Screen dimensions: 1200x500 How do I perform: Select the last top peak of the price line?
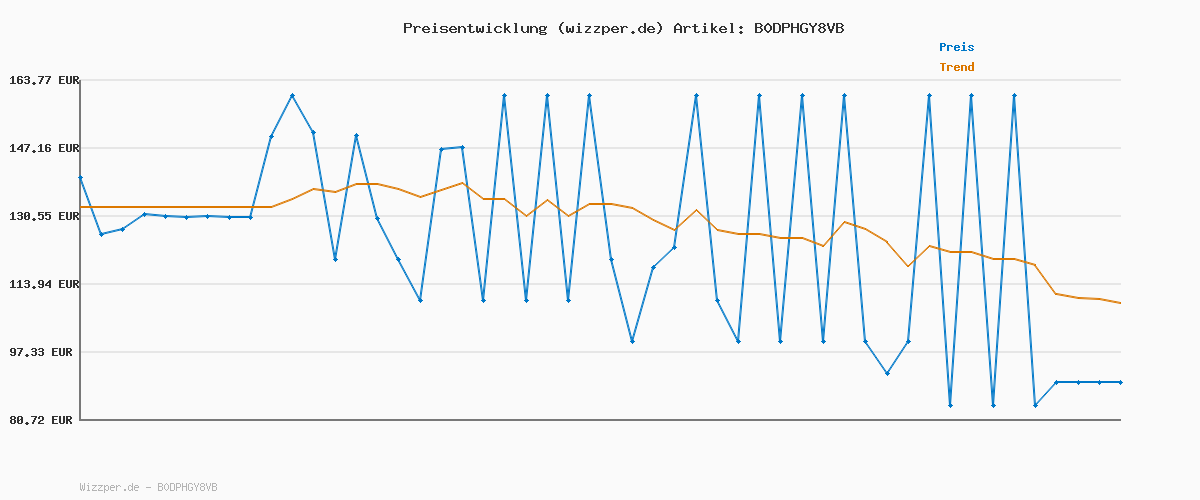[x=1014, y=95]
